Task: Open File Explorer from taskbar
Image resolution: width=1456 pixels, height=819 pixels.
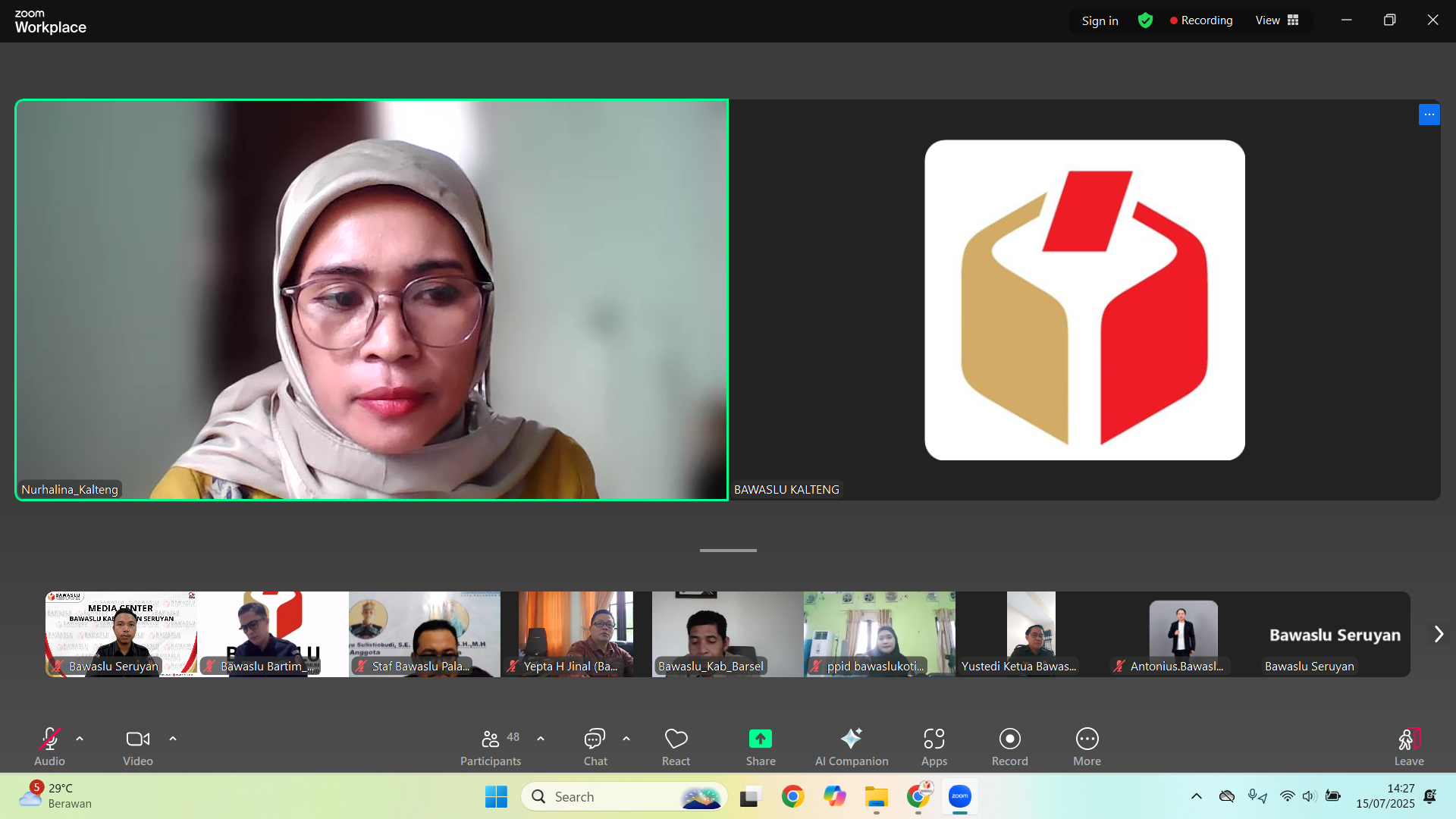Action: pyautogui.click(x=877, y=797)
